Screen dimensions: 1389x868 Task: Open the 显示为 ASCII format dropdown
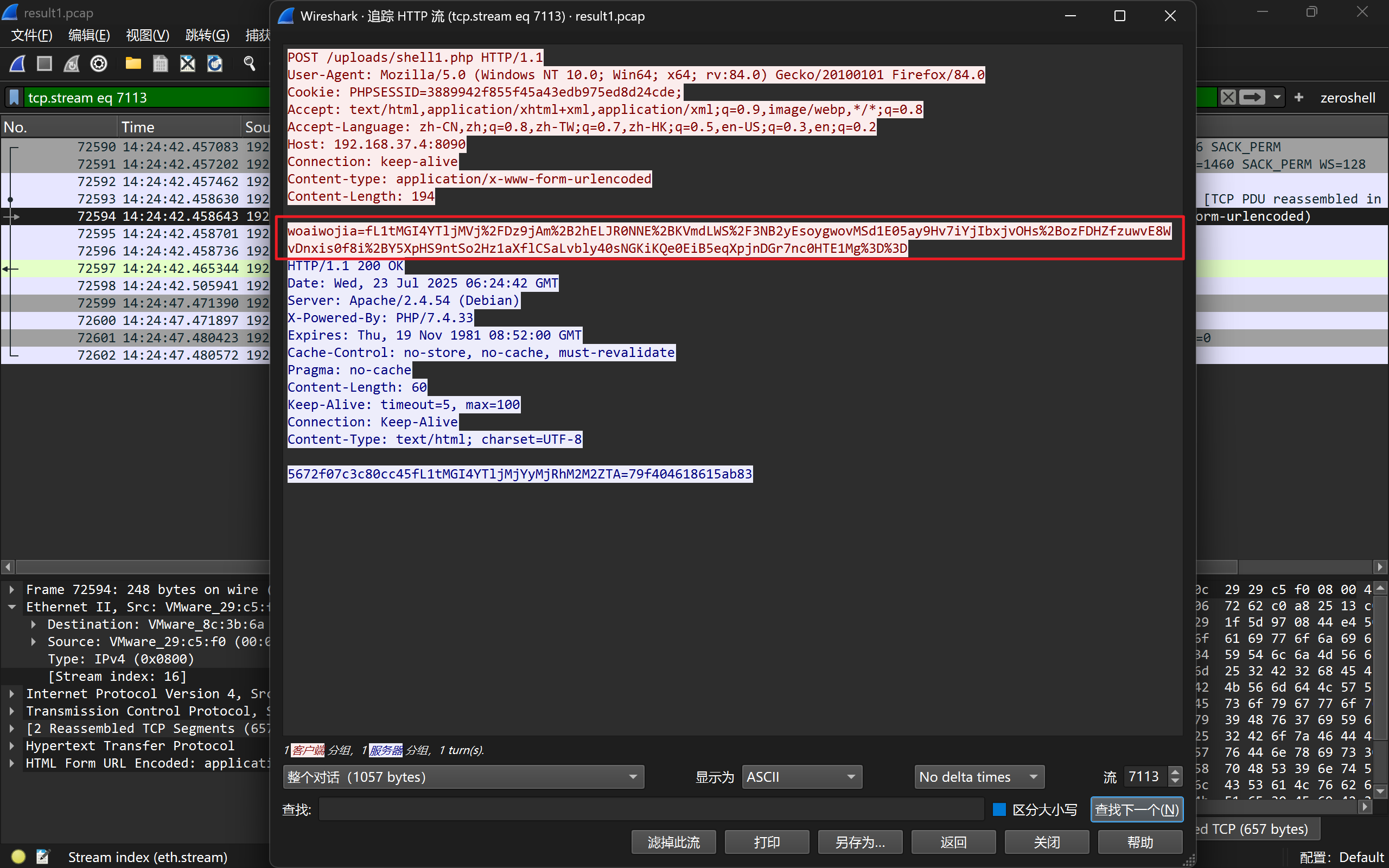pyautogui.click(x=801, y=777)
